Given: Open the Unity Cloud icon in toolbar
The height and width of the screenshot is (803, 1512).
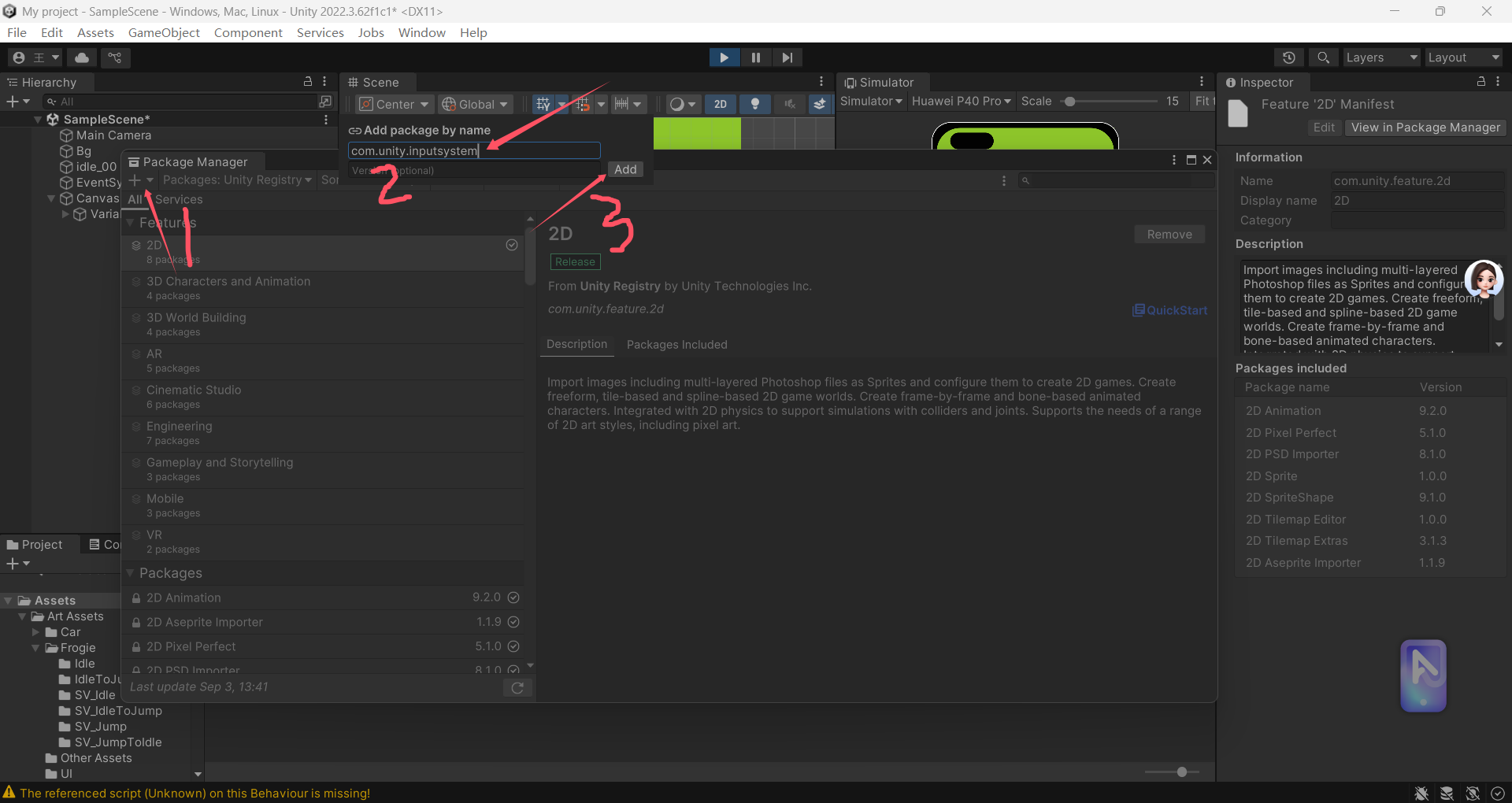Looking at the screenshot, I should point(82,57).
